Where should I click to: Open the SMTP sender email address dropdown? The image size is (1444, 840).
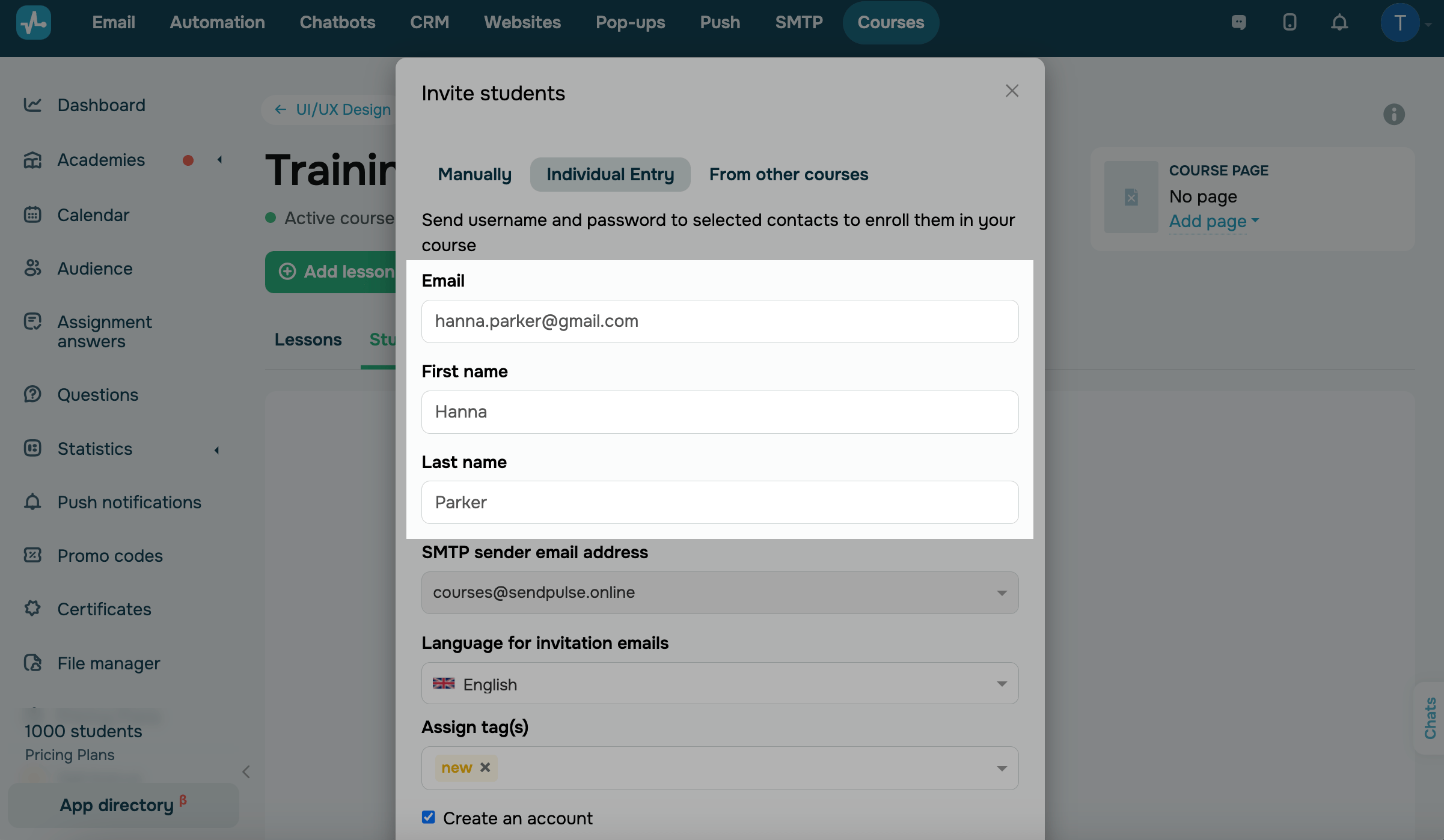(720, 592)
